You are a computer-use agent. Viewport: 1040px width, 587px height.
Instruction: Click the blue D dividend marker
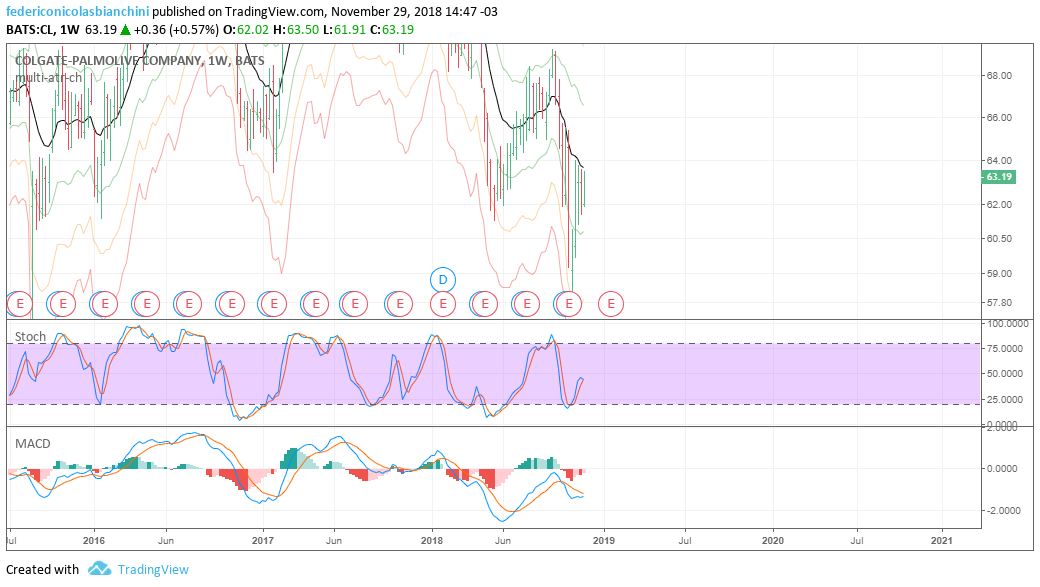[x=442, y=280]
